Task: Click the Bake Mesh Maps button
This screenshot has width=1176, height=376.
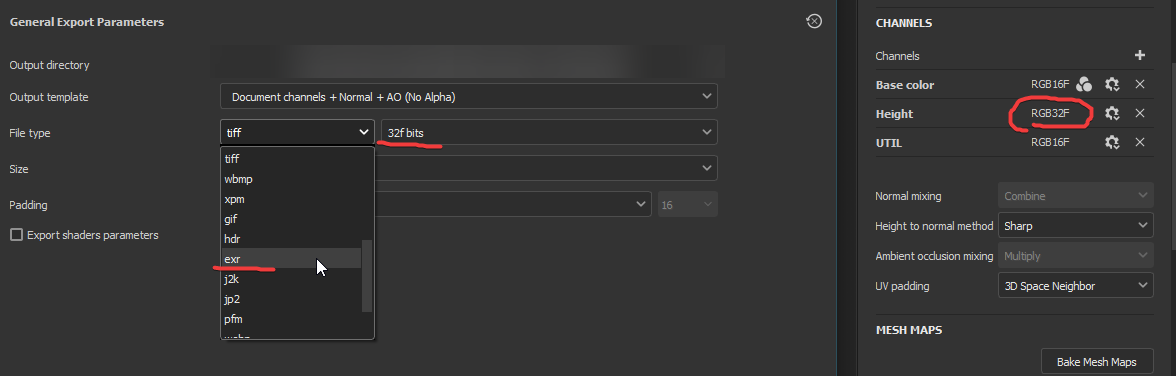Action: tap(1098, 362)
